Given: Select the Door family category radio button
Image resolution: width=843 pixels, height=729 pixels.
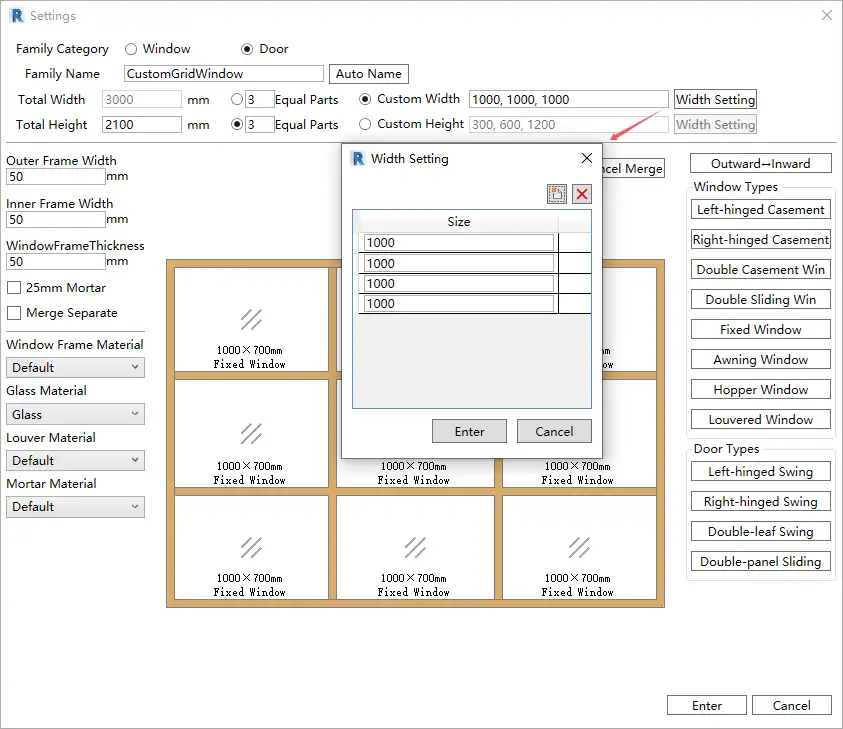Looking at the screenshot, I should coord(247,49).
